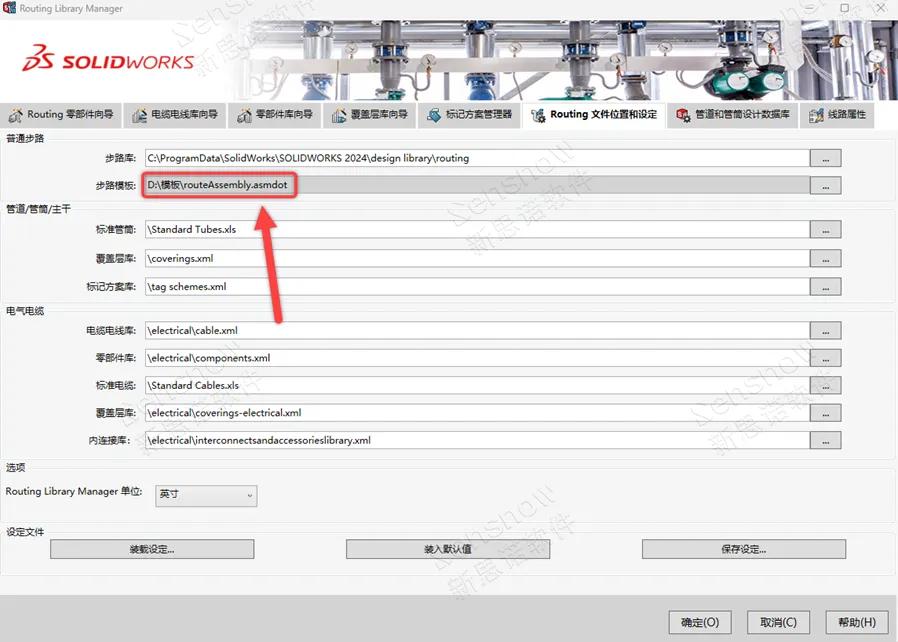Click the 装载设定 button
This screenshot has height=642, width=898.
coord(152,549)
